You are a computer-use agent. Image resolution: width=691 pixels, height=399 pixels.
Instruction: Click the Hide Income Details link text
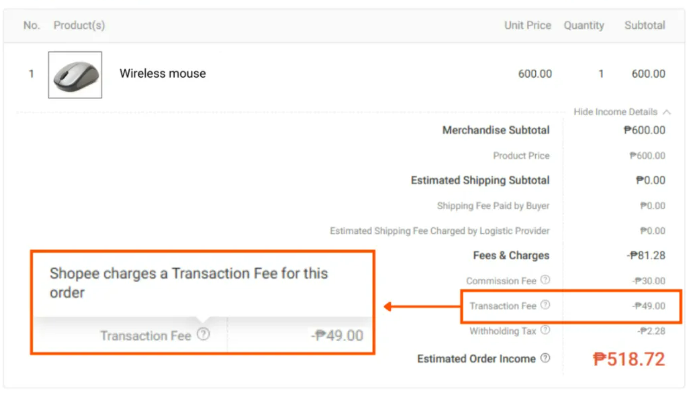pos(615,112)
